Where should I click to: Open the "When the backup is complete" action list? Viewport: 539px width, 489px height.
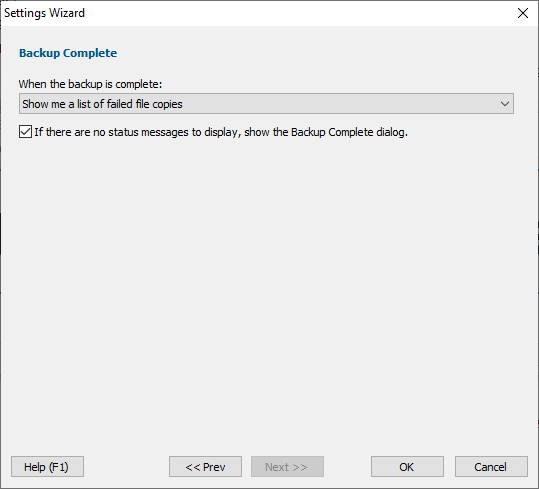coord(266,103)
